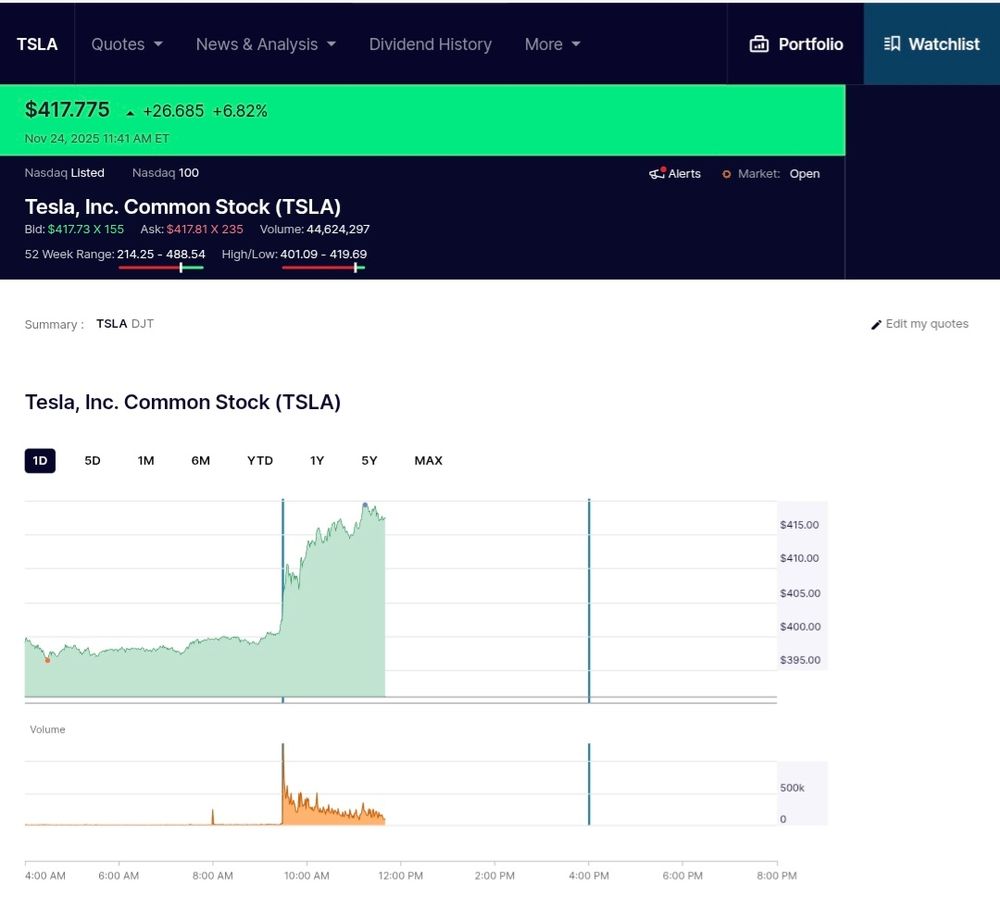Screen dimensions: 1000x923
Task: Switch chart to 6M range
Action: [201, 461]
